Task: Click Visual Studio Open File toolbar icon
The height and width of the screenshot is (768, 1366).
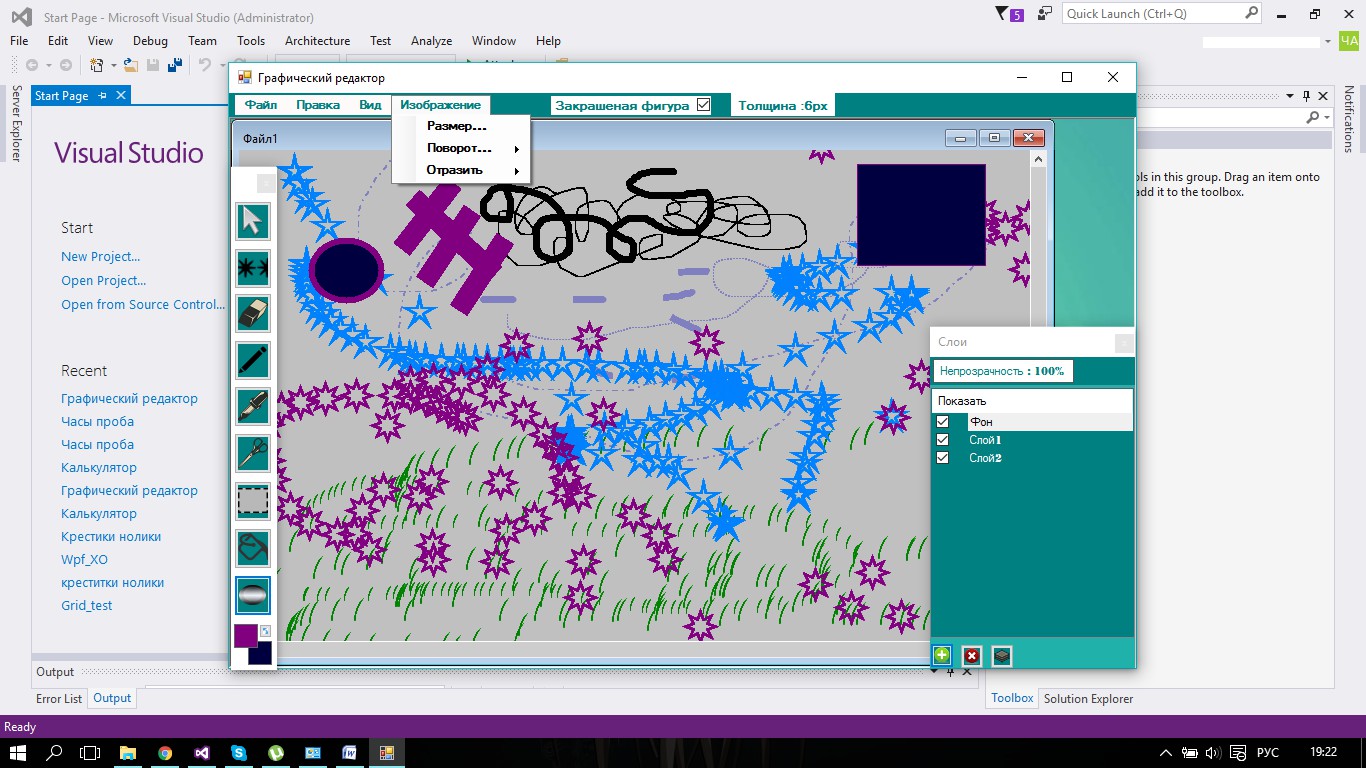Action: pos(131,65)
